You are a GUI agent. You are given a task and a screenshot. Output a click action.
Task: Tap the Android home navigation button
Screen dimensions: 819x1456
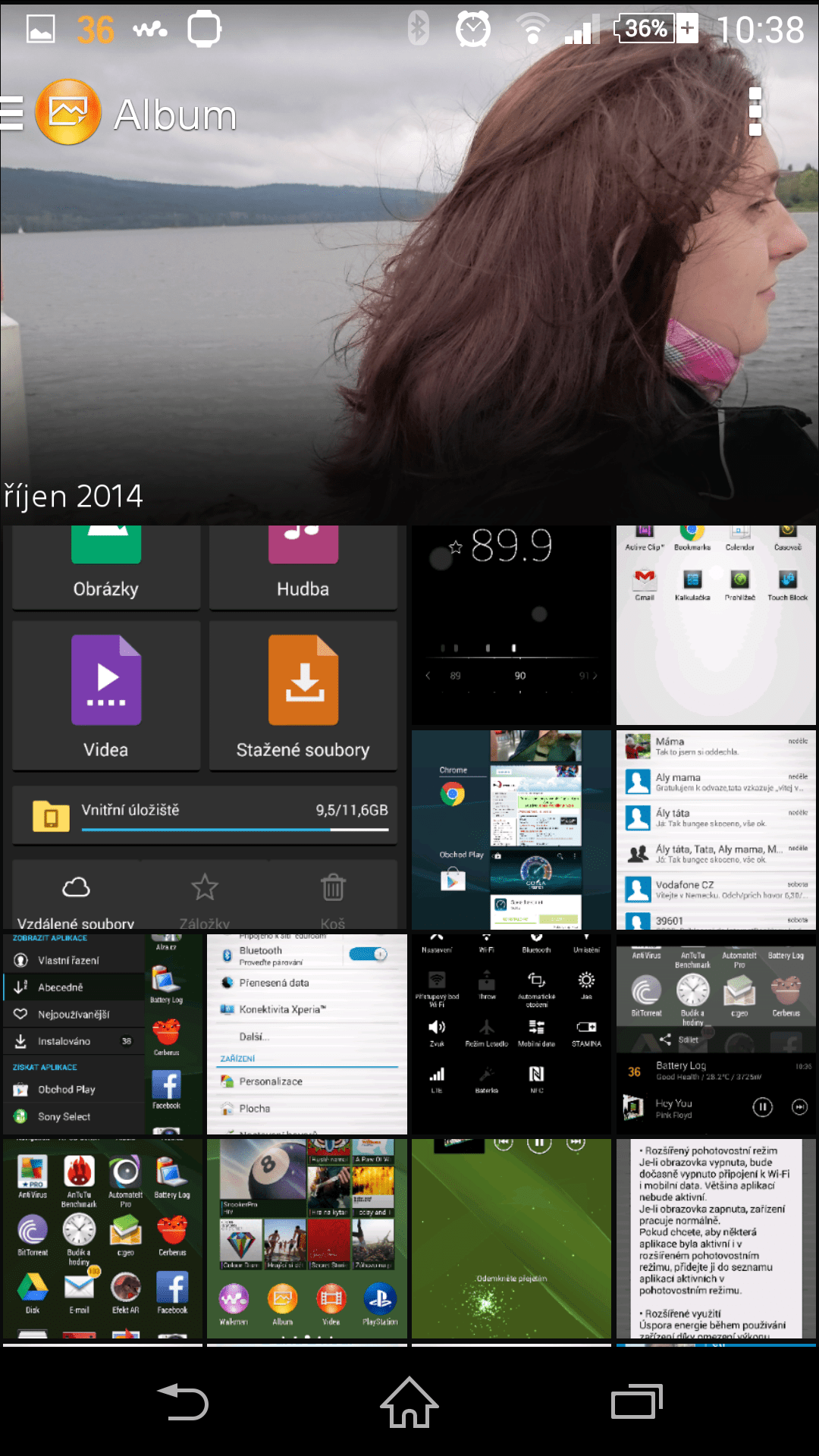pos(409,1401)
